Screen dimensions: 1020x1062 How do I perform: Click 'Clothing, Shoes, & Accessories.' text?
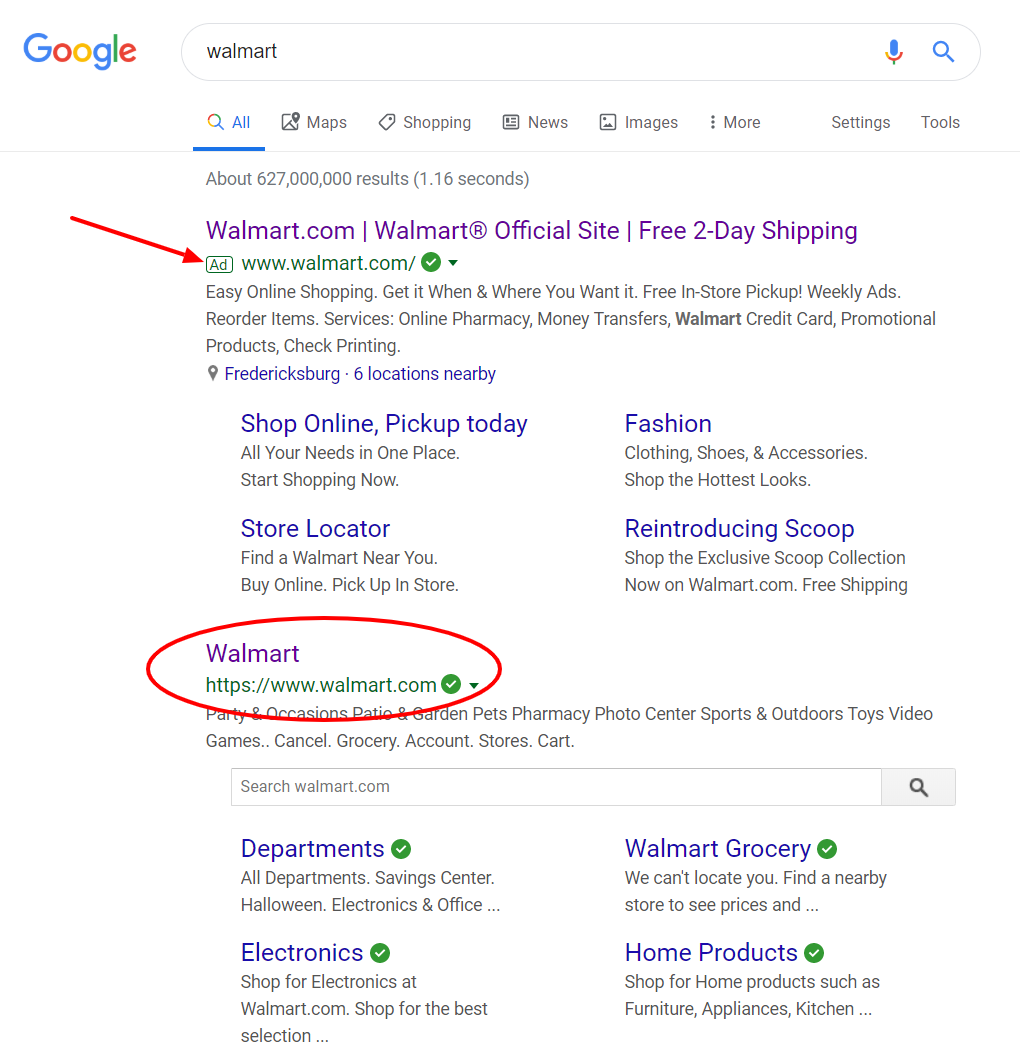coord(746,453)
